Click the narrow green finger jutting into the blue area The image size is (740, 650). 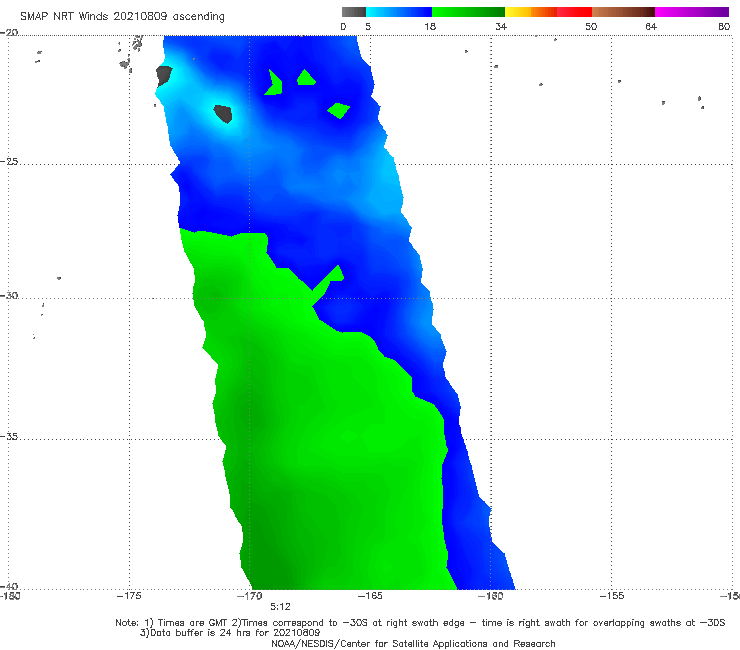coord(329,279)
